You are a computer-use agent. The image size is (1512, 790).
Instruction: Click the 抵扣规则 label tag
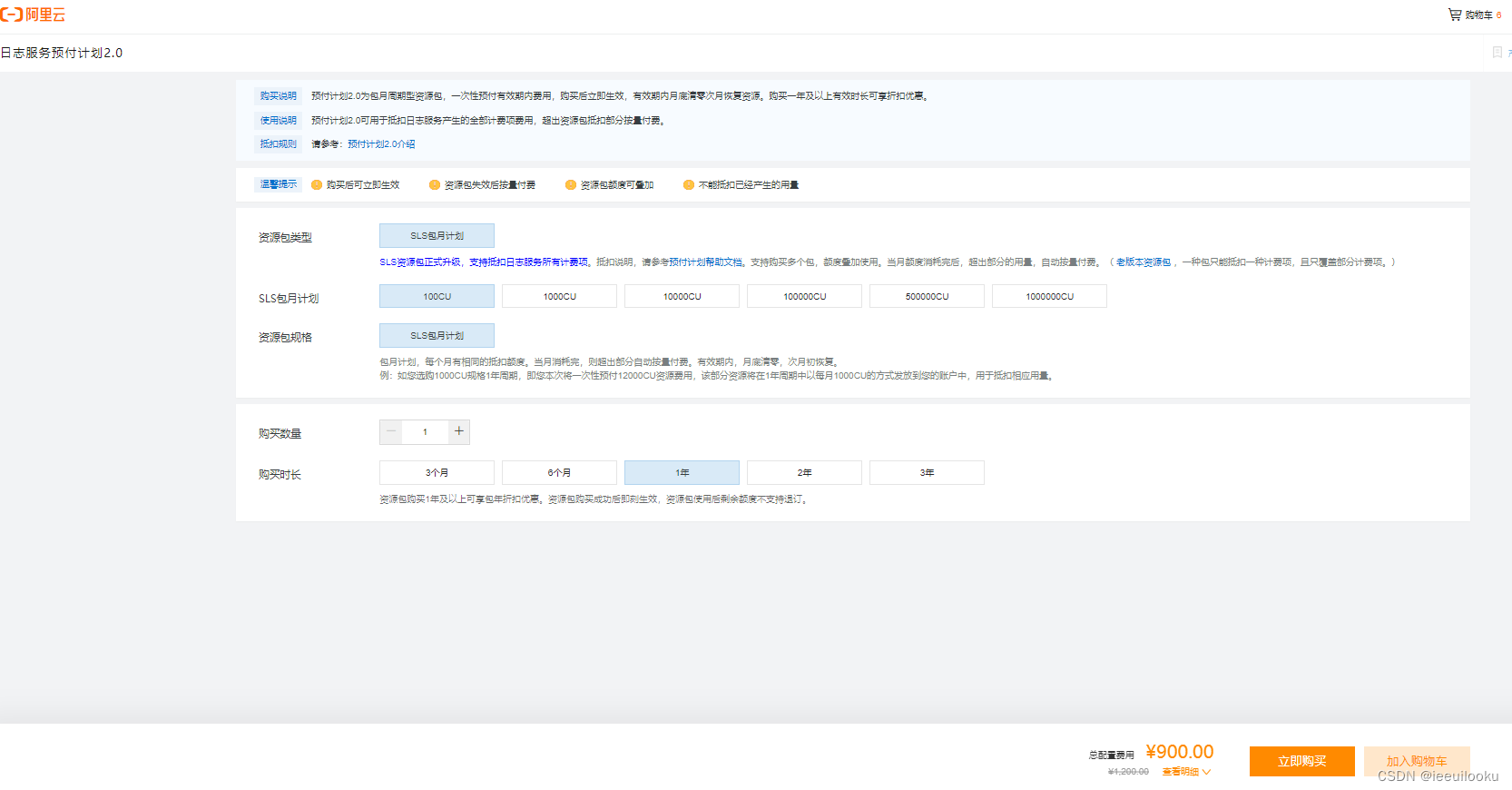click(278, 143)
